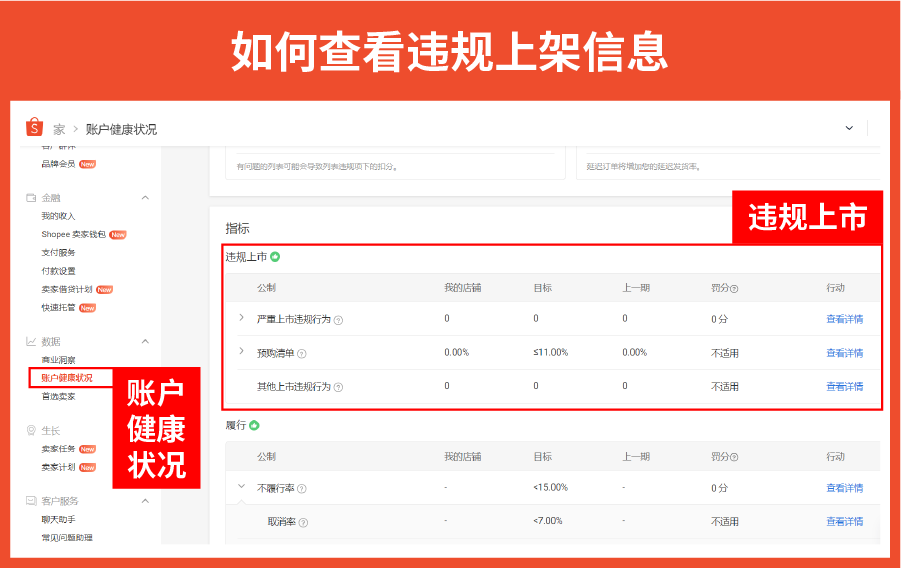View details for 取消率
901x568 pixels.
844,522
